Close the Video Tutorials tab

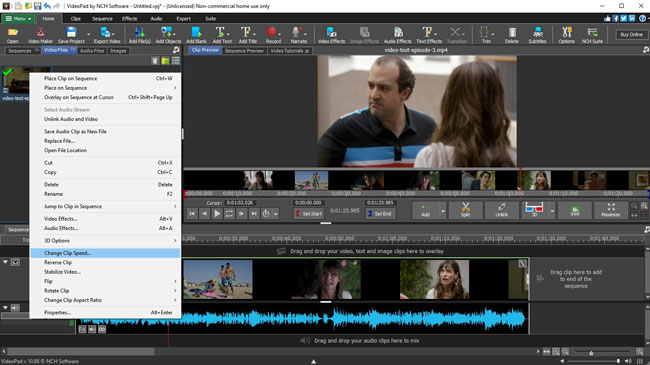(x=307, y=51)
